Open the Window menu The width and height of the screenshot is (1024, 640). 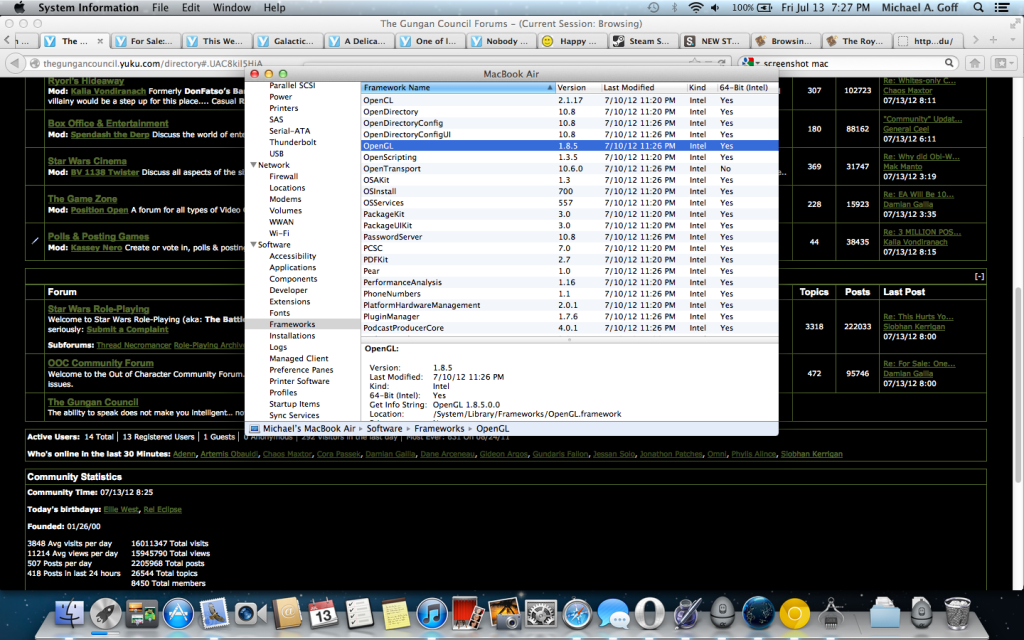pos(232,8)
